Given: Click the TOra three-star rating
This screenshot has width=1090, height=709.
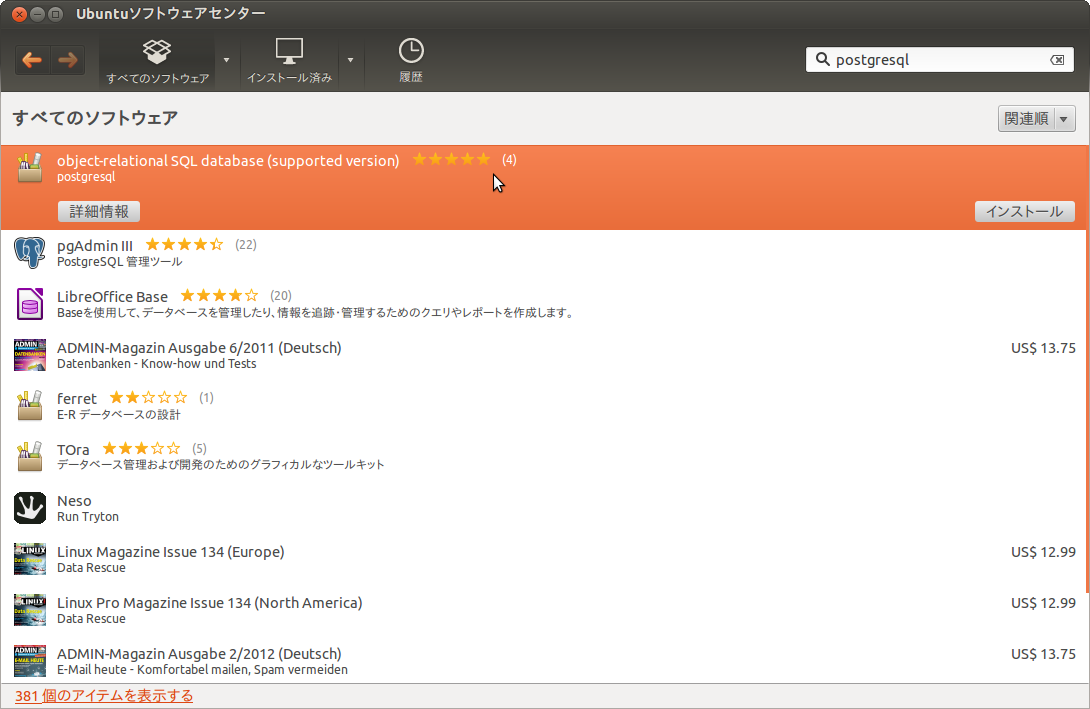Looking at the screenshot, I should click(141, 448).
